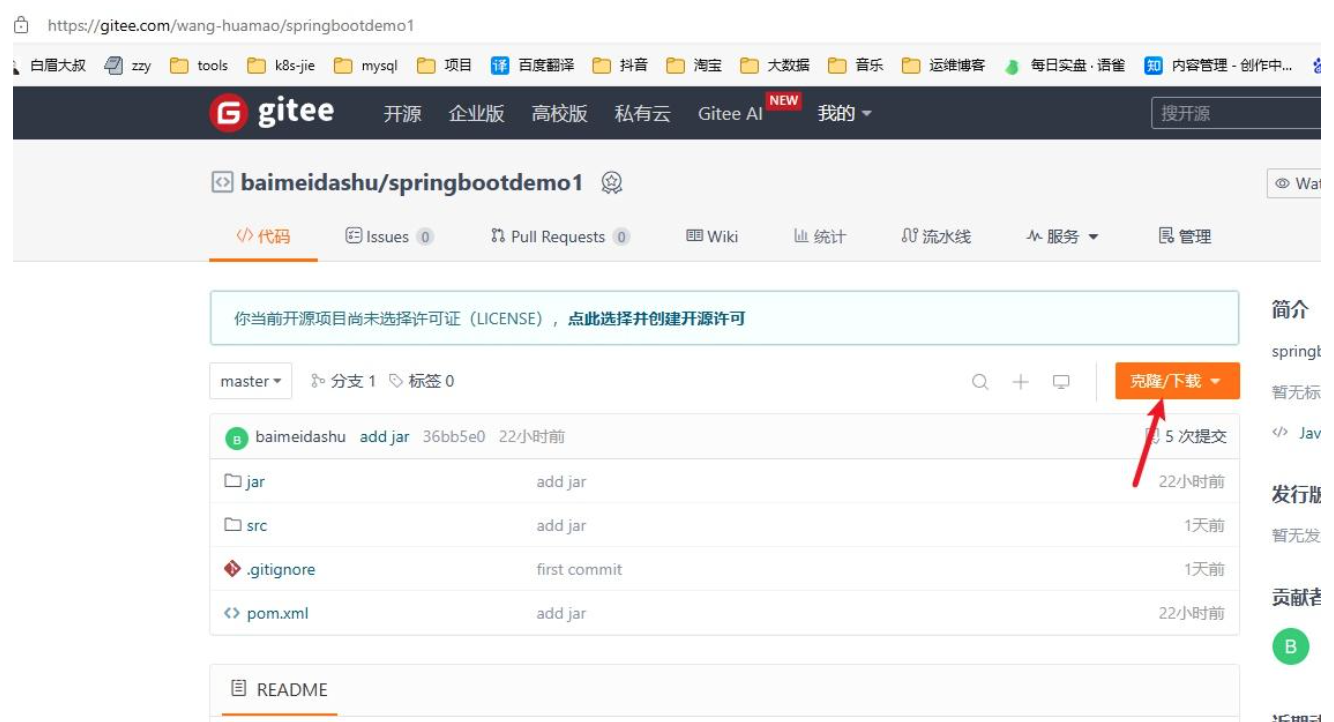Click the add jar message in the latest commit header

point(385,437)
